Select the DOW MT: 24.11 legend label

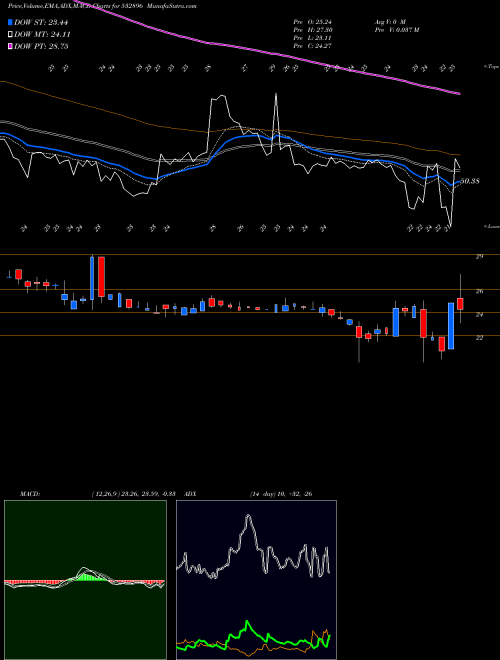coord(42,35)
